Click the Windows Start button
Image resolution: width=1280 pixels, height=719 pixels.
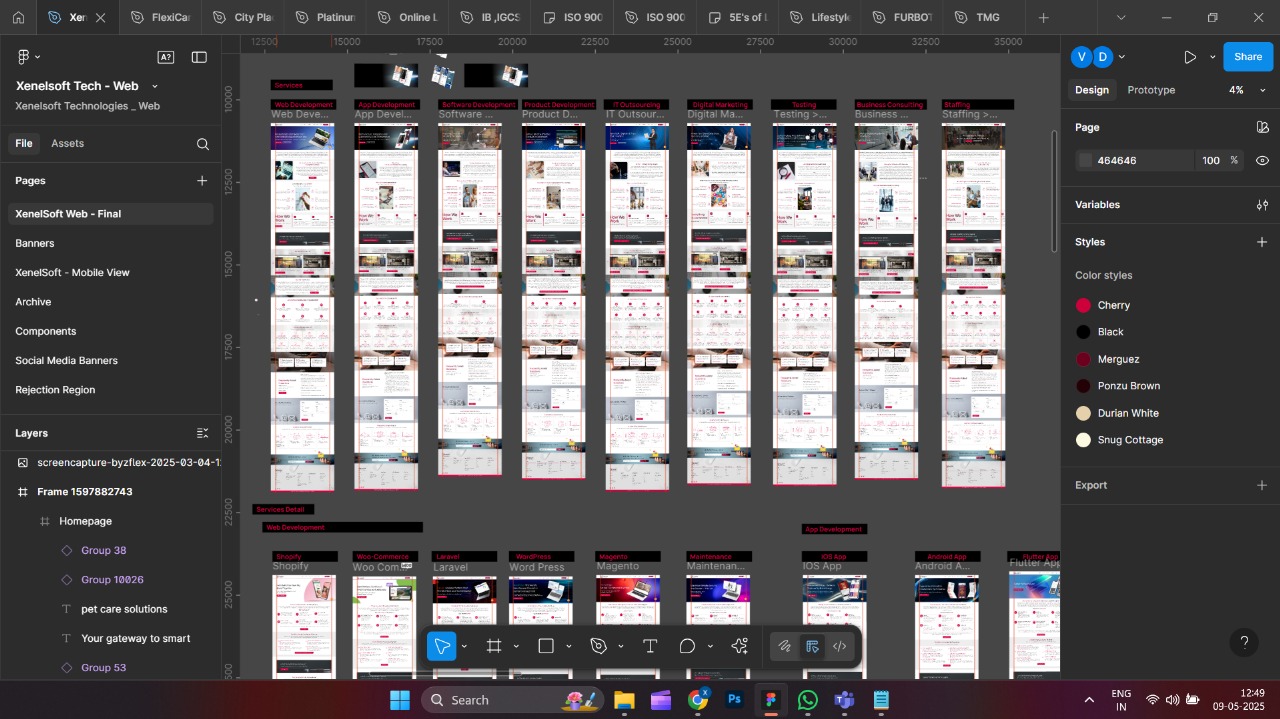coord(399,700)
